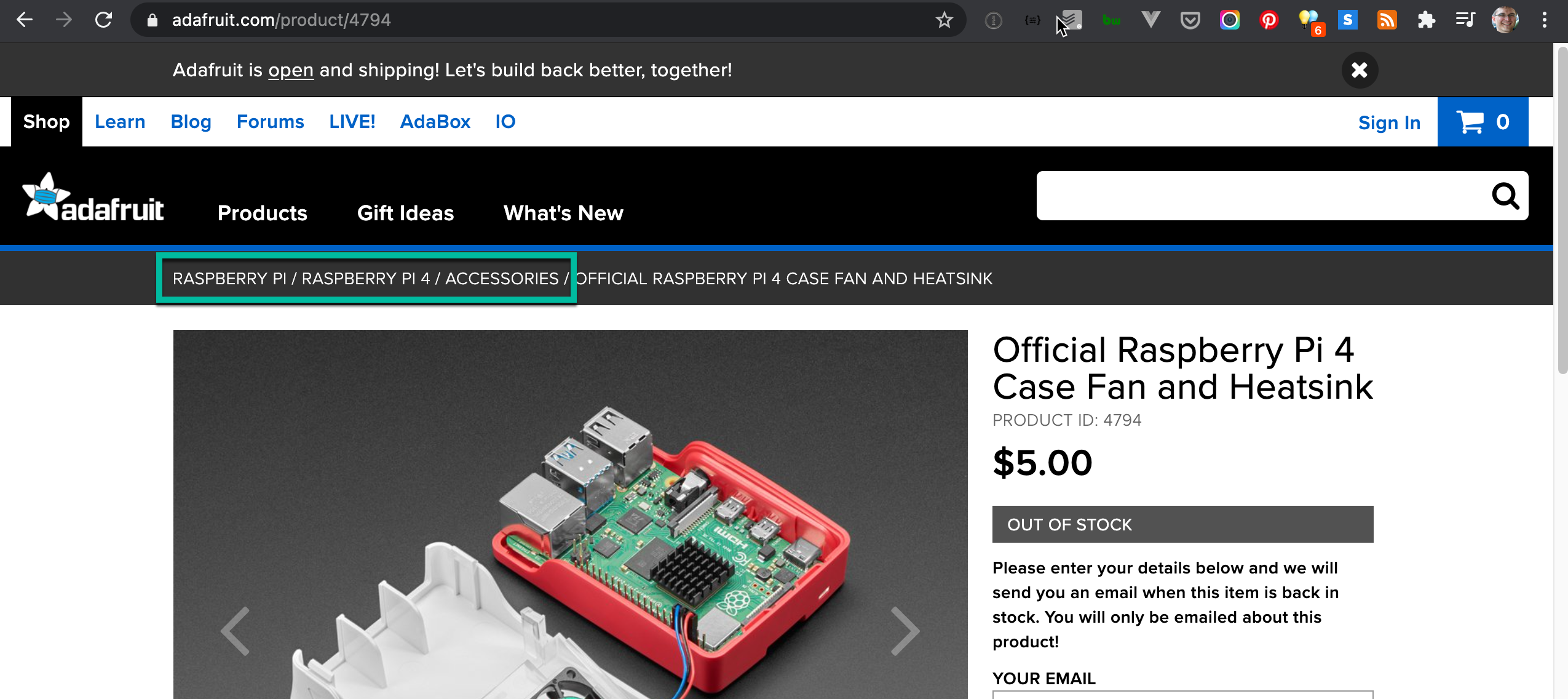This screenshot has width=1568, height=699.
Task: Click the browser extensions puzzle piece icon
Action: coord(1427,20)
